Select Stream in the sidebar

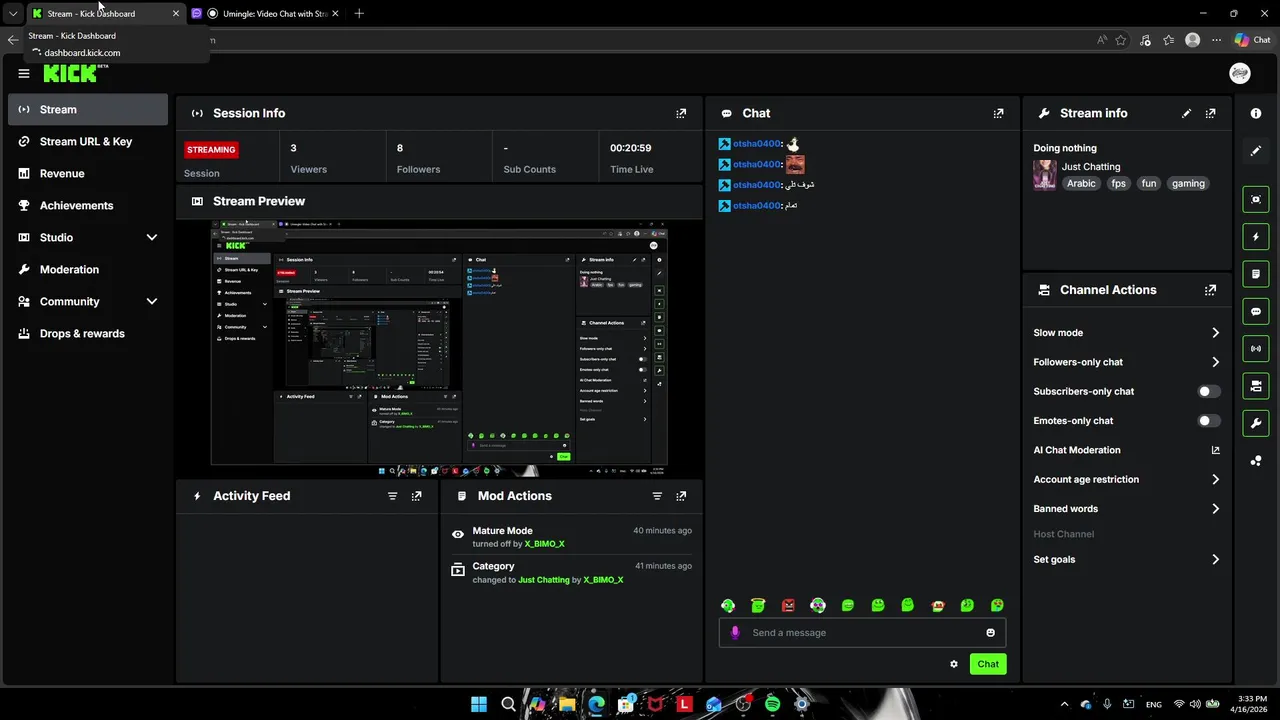point(88,110)
